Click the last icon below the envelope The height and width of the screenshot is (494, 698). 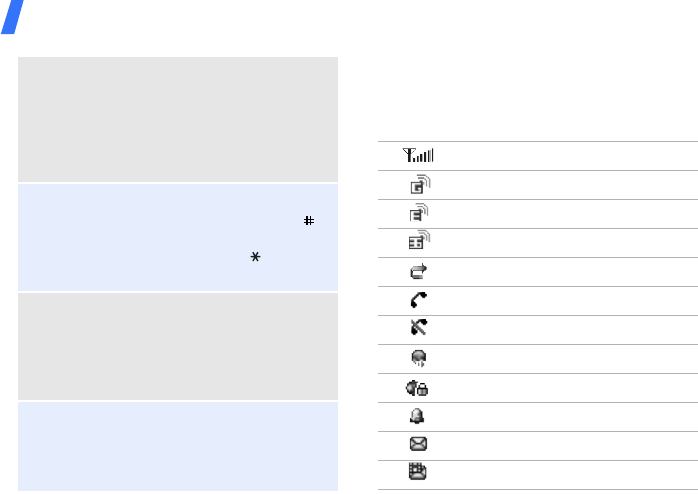(x=419, y=475)
